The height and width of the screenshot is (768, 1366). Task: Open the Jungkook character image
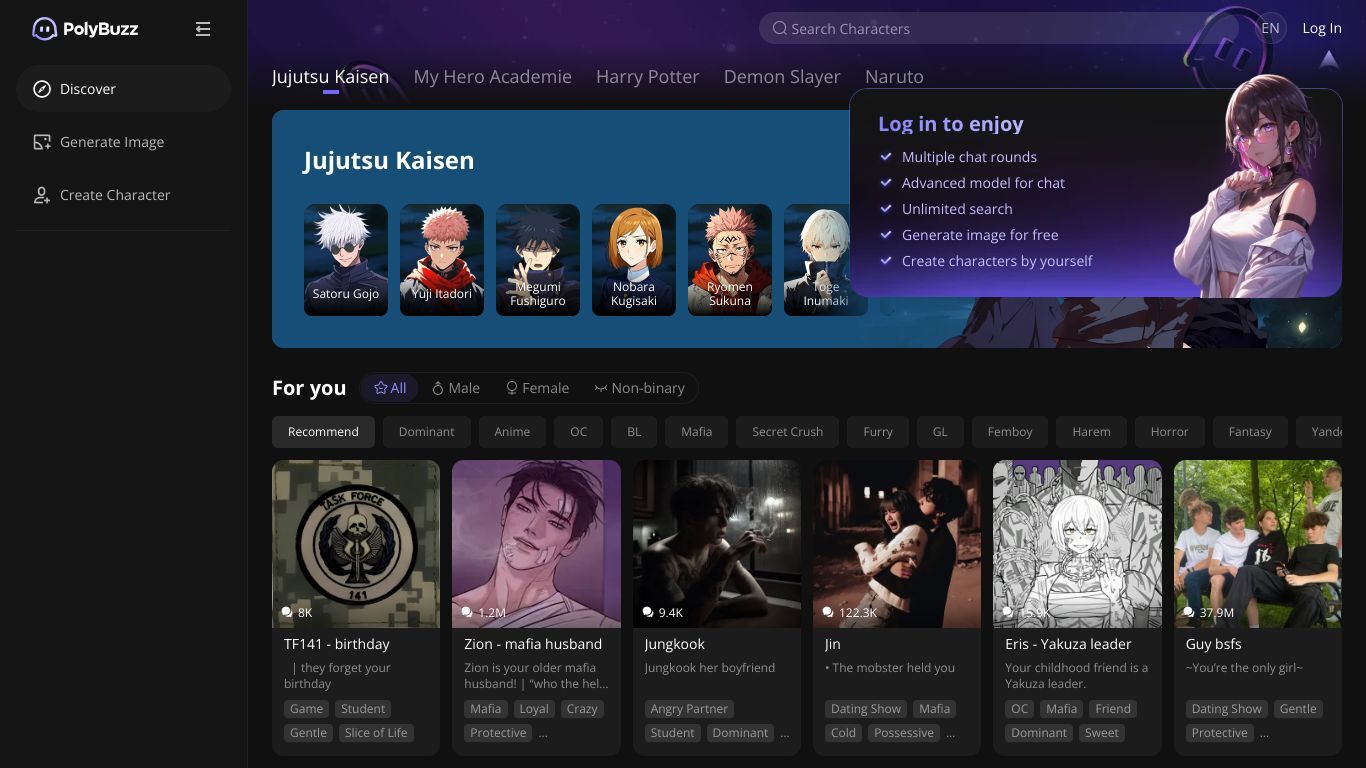[x=717, y=544]
